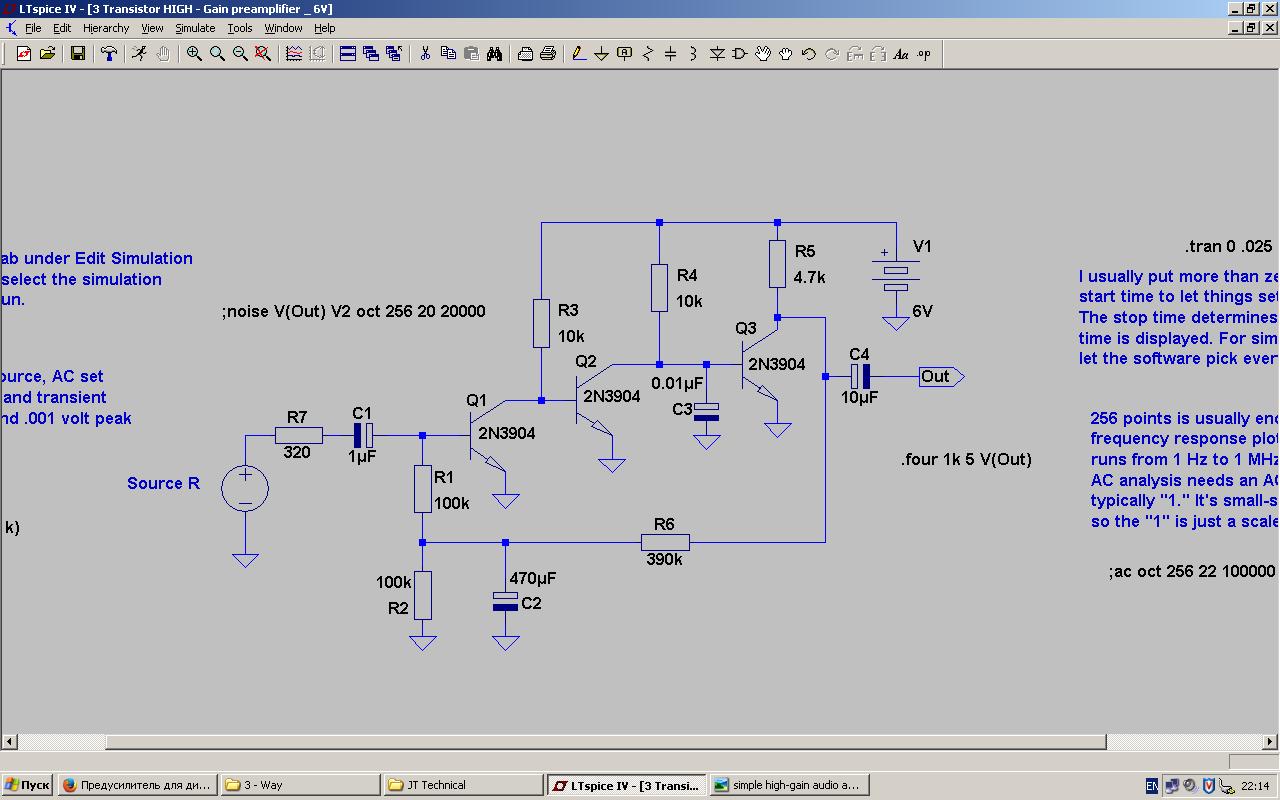
Task: Open the Component gate-symbol tool
Action: [x=740, y=54]
